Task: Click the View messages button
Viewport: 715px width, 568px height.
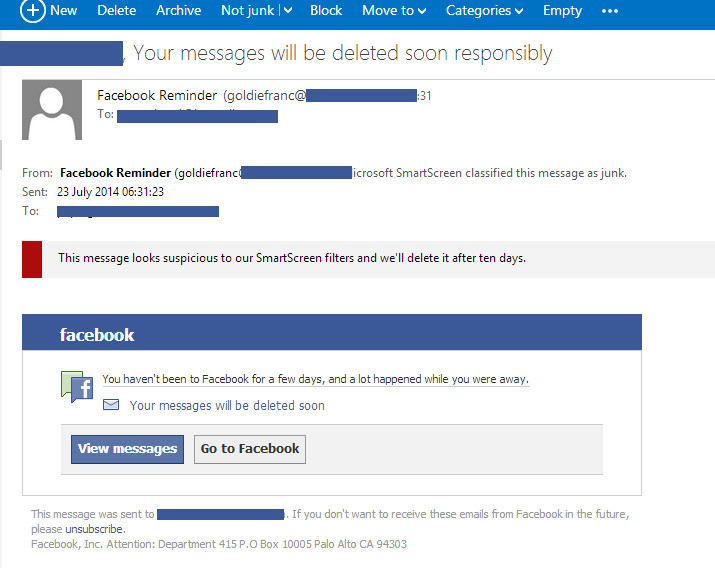Action: [x=127, y=449]
